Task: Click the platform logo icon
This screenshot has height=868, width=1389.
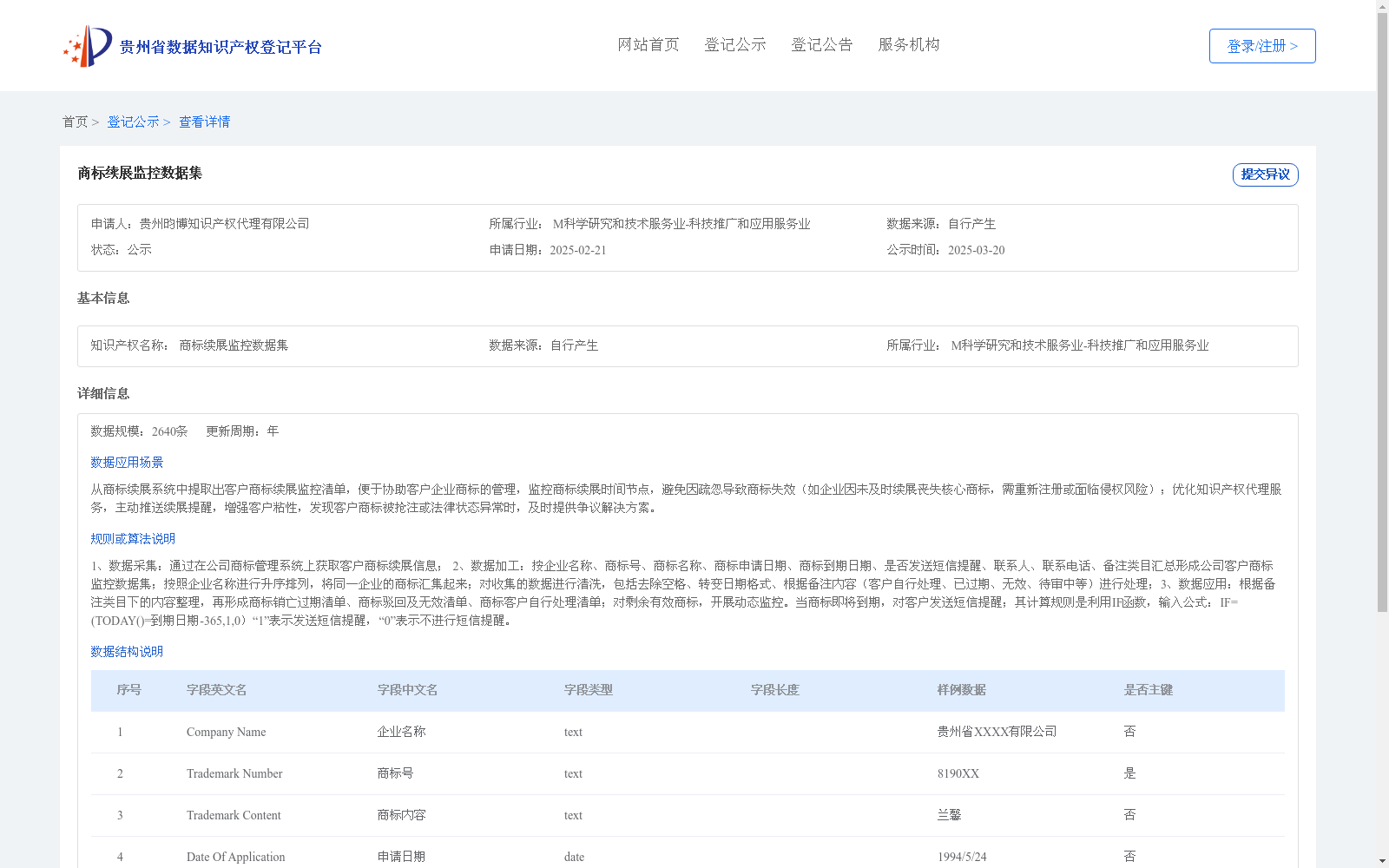Action: [87, 46]
